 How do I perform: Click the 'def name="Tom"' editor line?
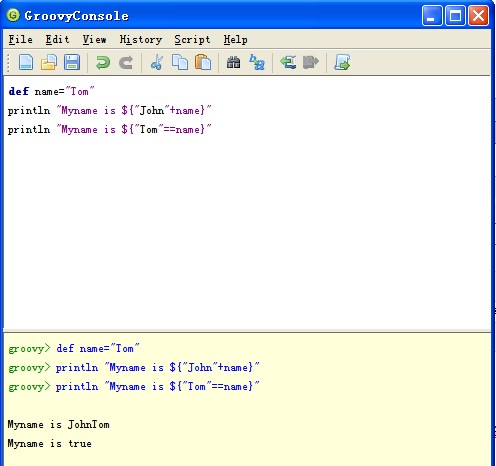coord(51,91)
